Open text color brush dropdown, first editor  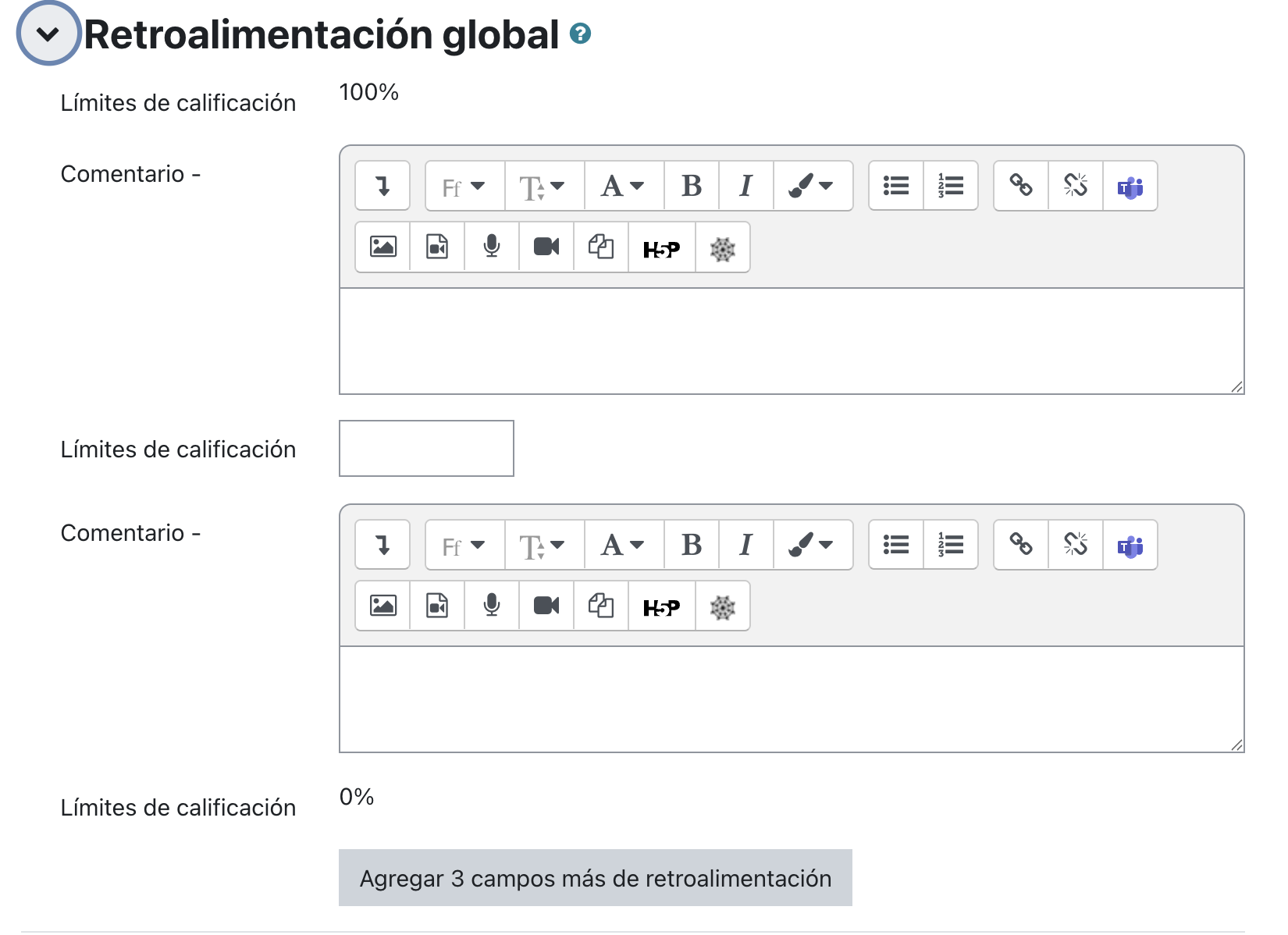813,186
